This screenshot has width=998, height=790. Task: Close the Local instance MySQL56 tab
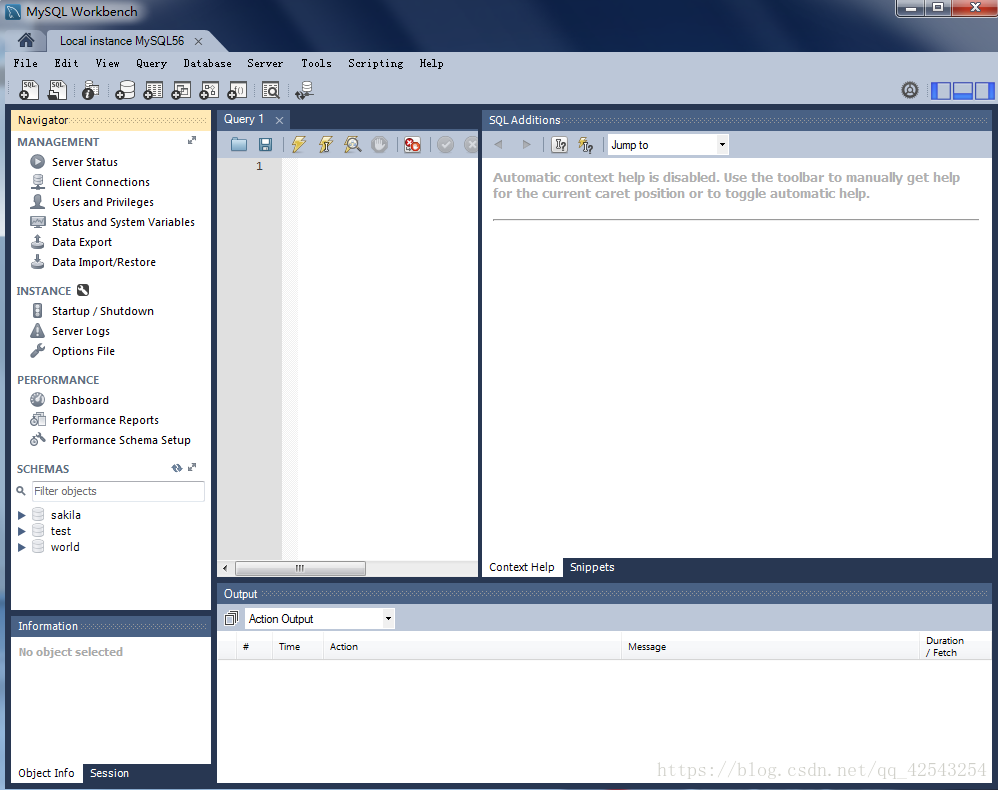pyautogui.click(x=199, y=41)
